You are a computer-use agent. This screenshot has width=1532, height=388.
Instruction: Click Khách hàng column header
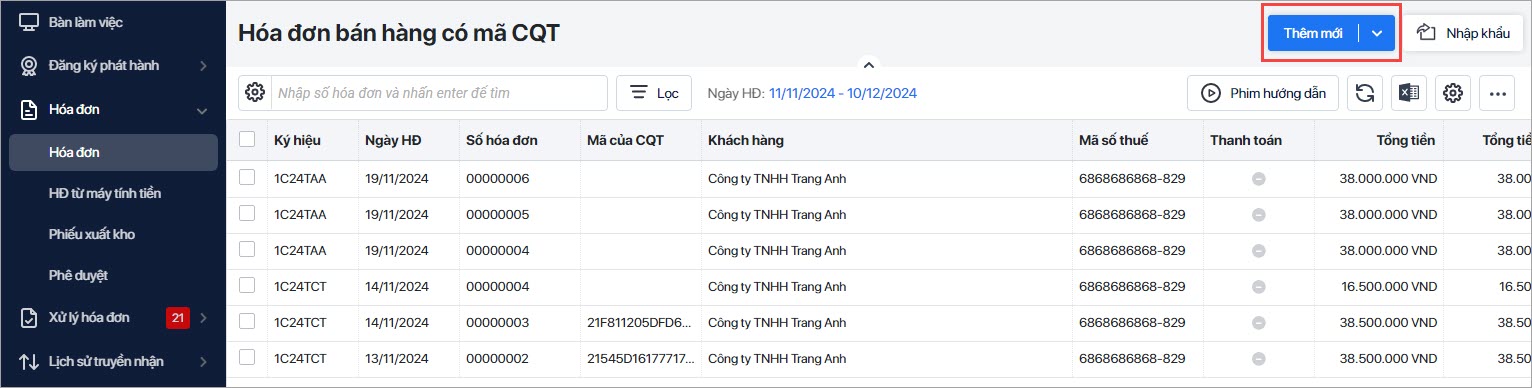click(x=746, y=140)
